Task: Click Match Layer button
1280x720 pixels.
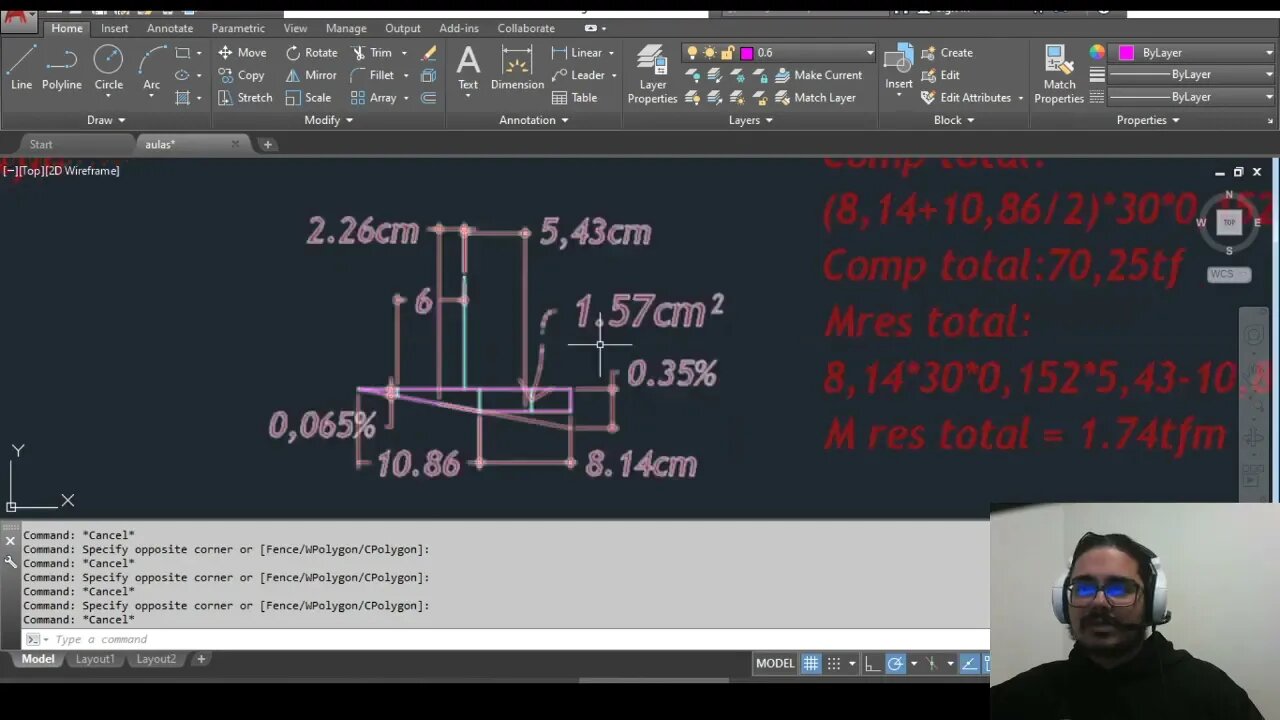Action: coord(815,98)
